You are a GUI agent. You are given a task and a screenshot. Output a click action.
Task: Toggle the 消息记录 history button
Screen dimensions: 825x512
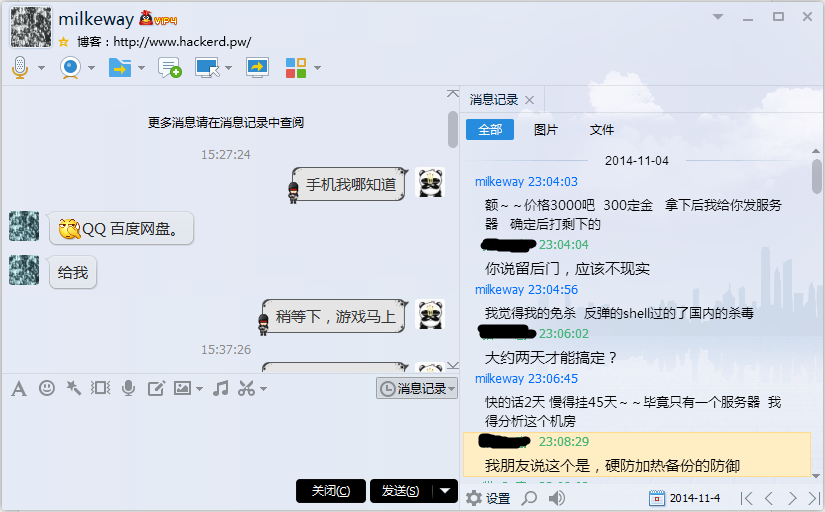[x=417, y=388]
